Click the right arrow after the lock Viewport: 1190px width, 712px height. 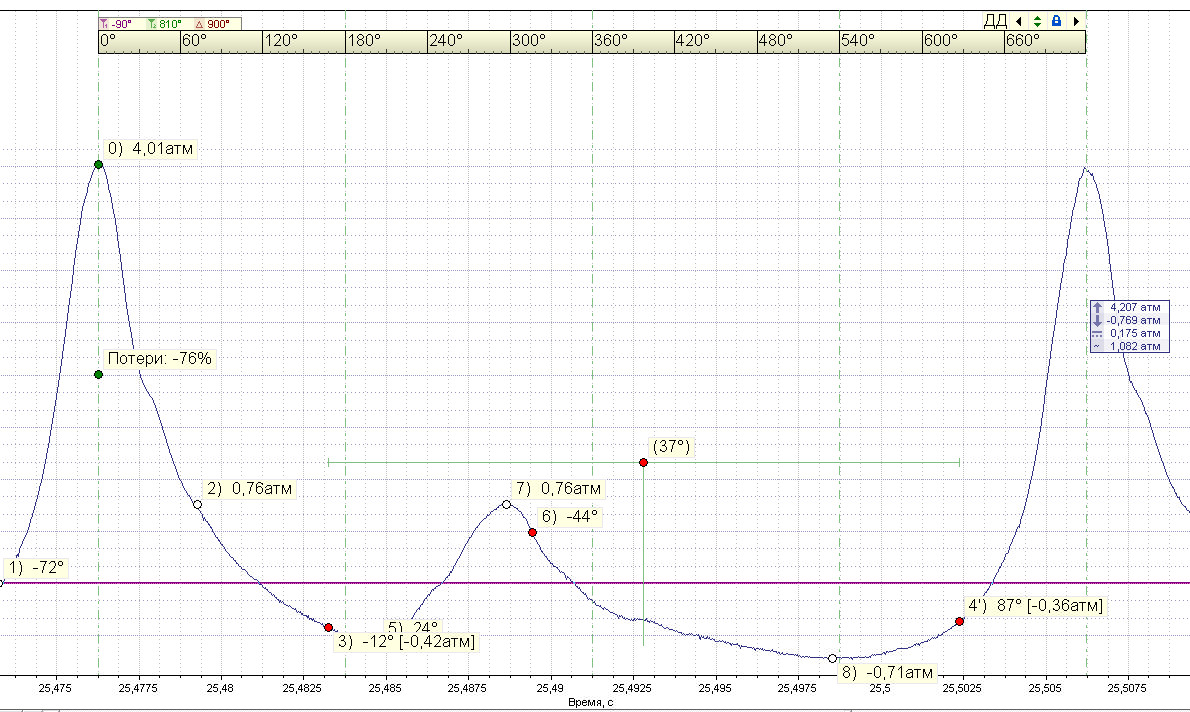pyautogui.click(x=1076, y=21)
